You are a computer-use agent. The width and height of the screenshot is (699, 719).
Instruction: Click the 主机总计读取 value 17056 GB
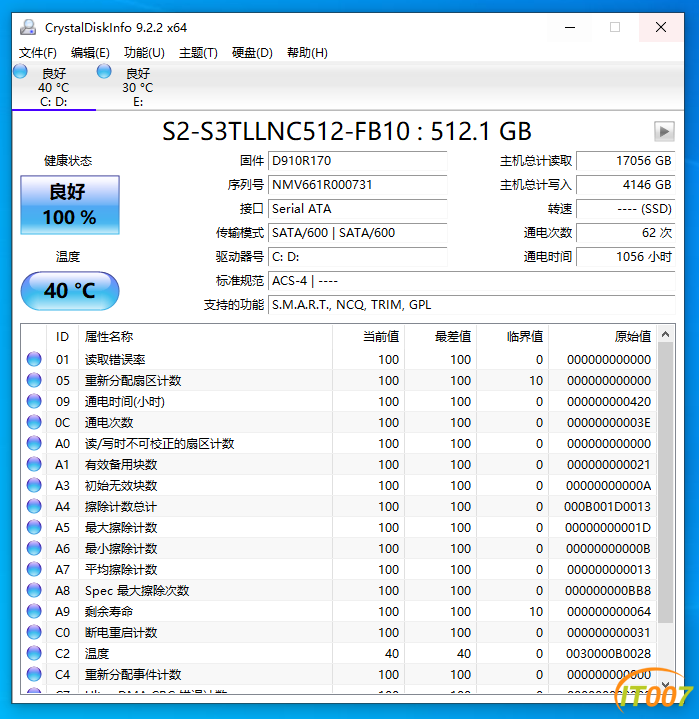626,161
